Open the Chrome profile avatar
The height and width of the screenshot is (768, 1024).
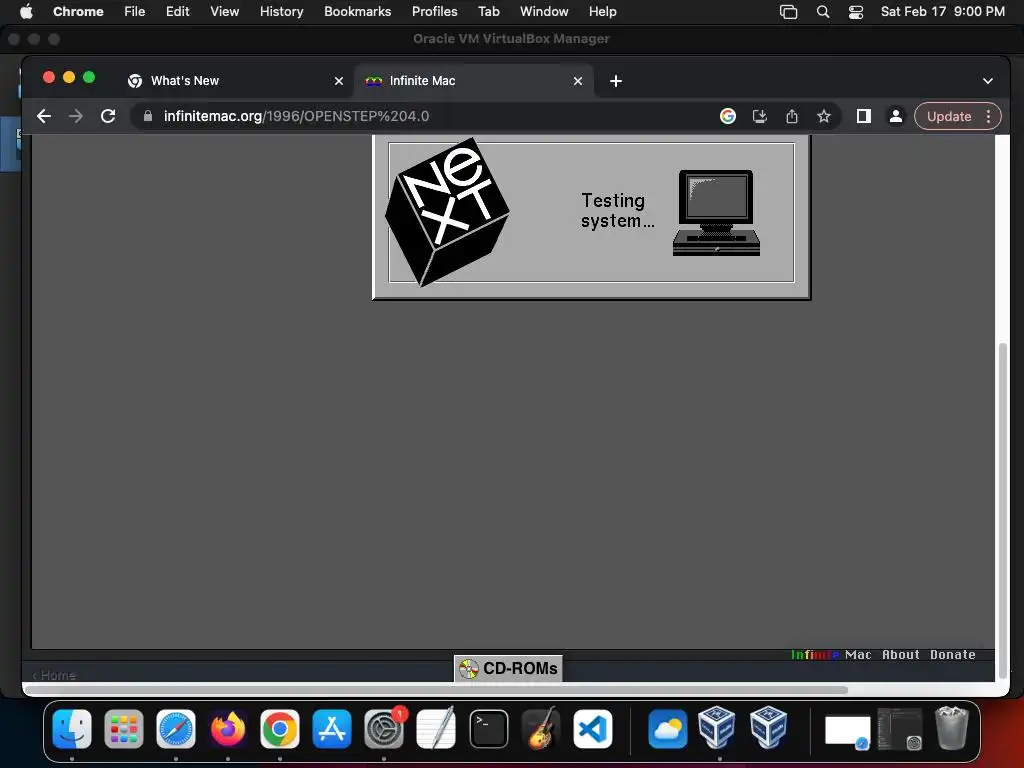(x=895, y=116)
